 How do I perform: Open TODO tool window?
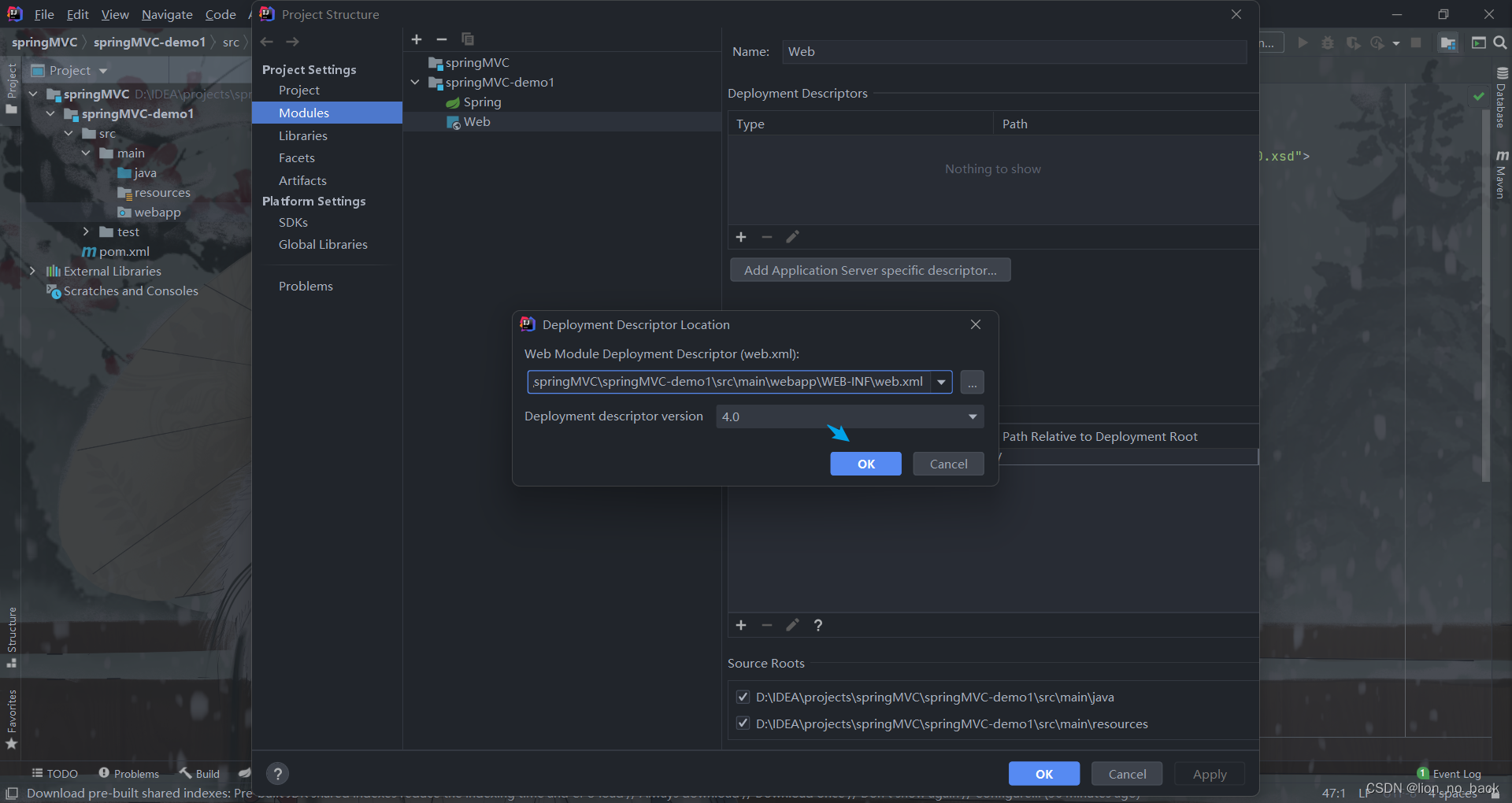click(x=55, y=774)
